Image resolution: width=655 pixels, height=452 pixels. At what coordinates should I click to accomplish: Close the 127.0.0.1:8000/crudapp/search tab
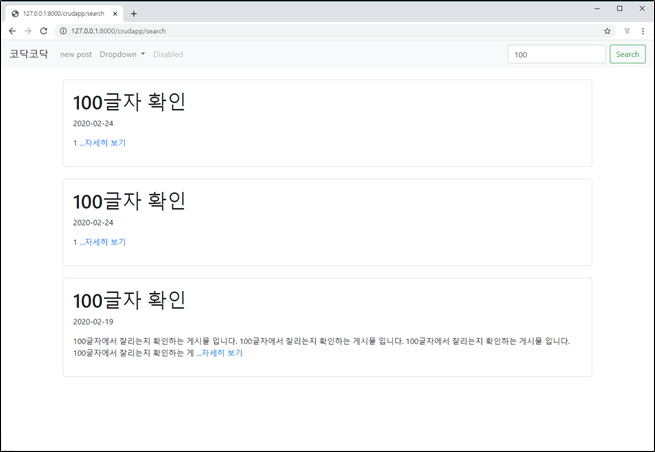click(x=115, y=14)
